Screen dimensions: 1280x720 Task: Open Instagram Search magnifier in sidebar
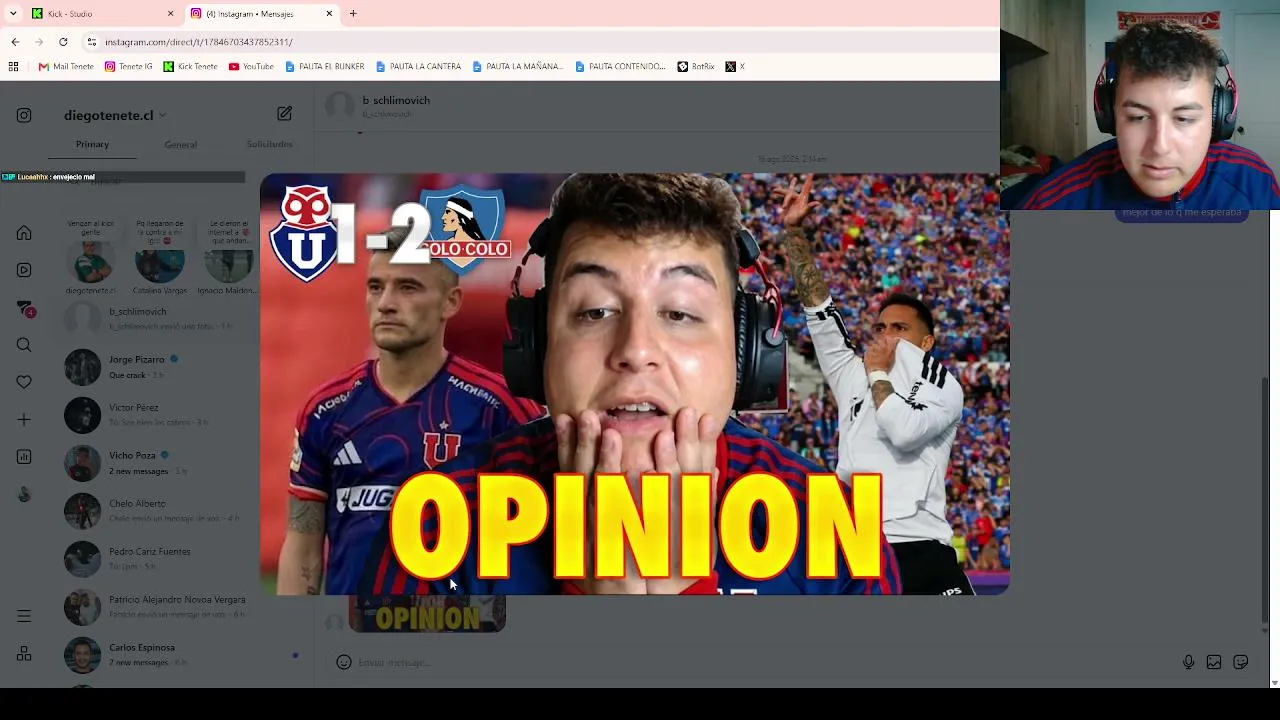pyautogui.click(x=24, y=345)
